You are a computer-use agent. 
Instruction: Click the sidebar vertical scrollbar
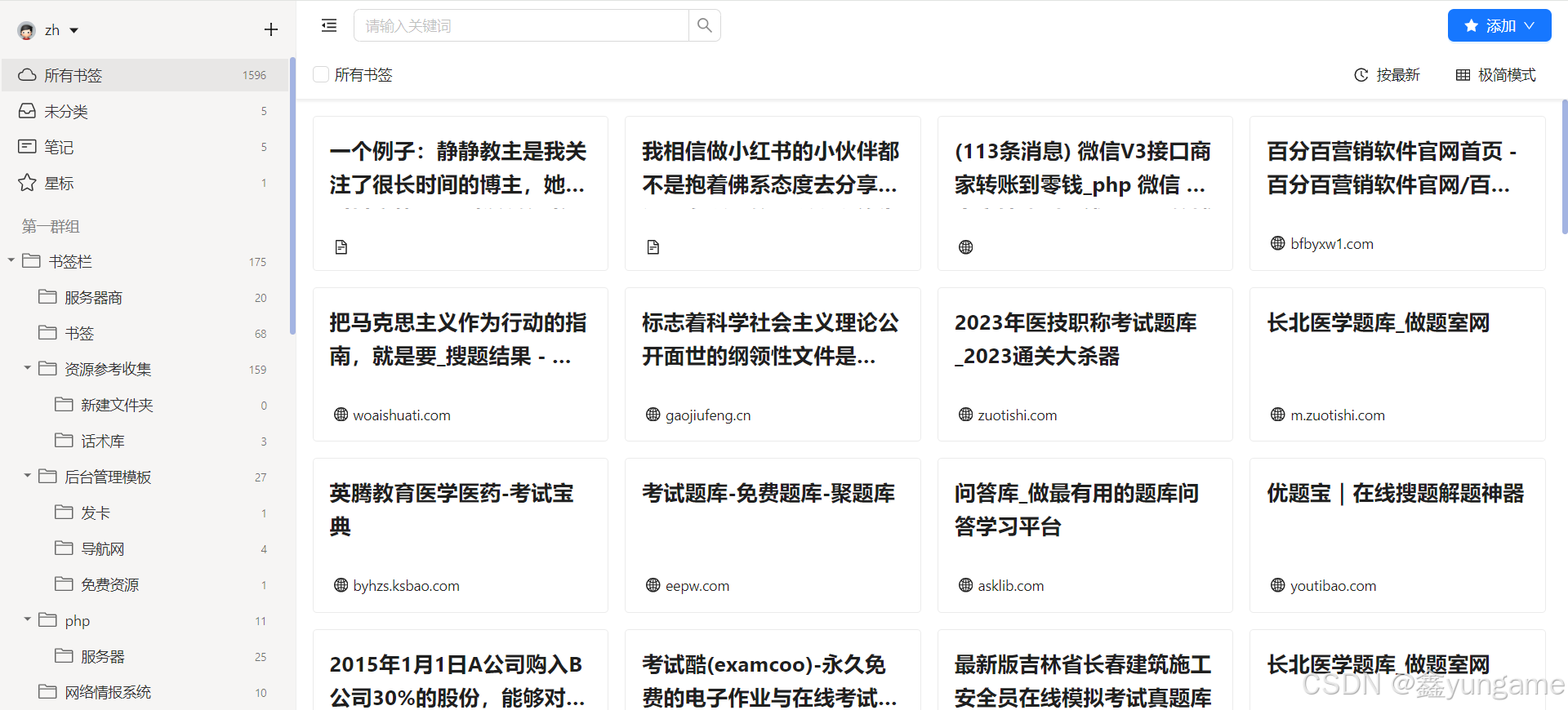pos(292,196)
